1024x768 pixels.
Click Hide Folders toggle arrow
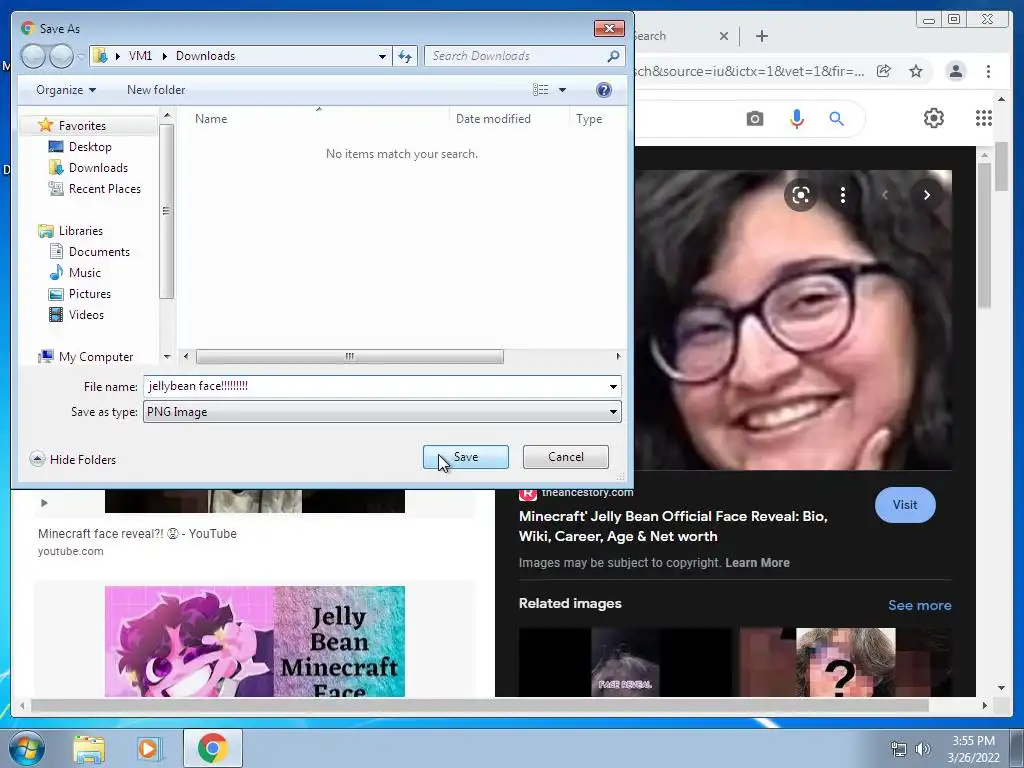(37, 459)
